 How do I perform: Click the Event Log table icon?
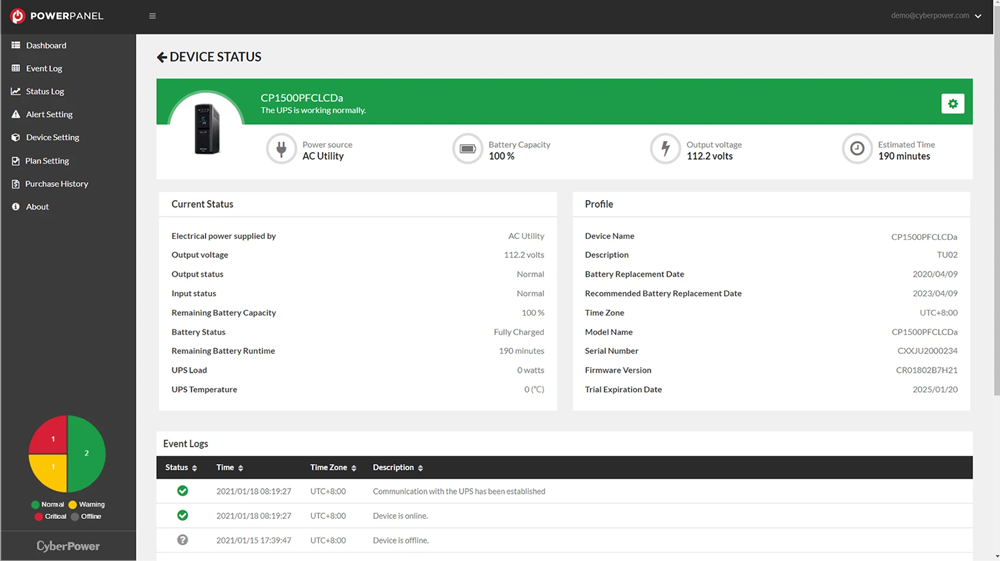pos(16,68)
